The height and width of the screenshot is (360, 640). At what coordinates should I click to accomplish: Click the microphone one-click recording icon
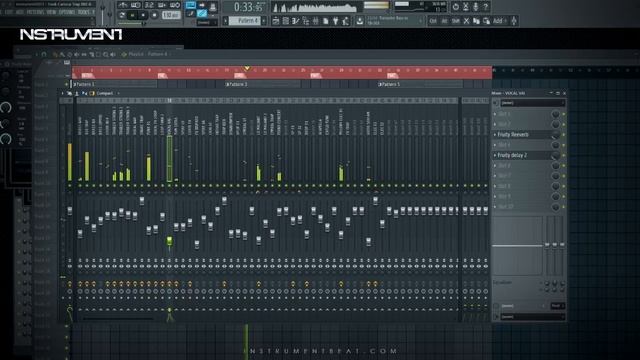(x=476, y=7)
